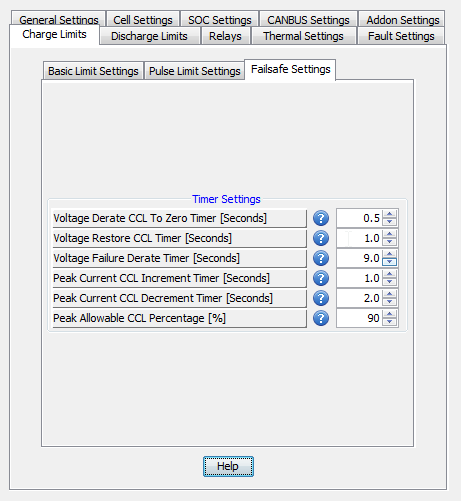This screenshot has width=461, height=501.
Task: Open help for Peak Current CCL Decrement Timer
Action: (321, 298)
